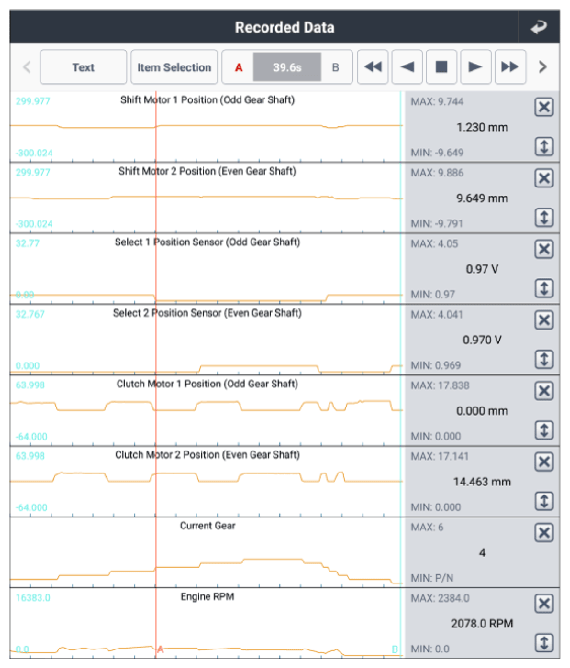Step backward one frame
Screen dimensions: 570x668
pos(407,67)
